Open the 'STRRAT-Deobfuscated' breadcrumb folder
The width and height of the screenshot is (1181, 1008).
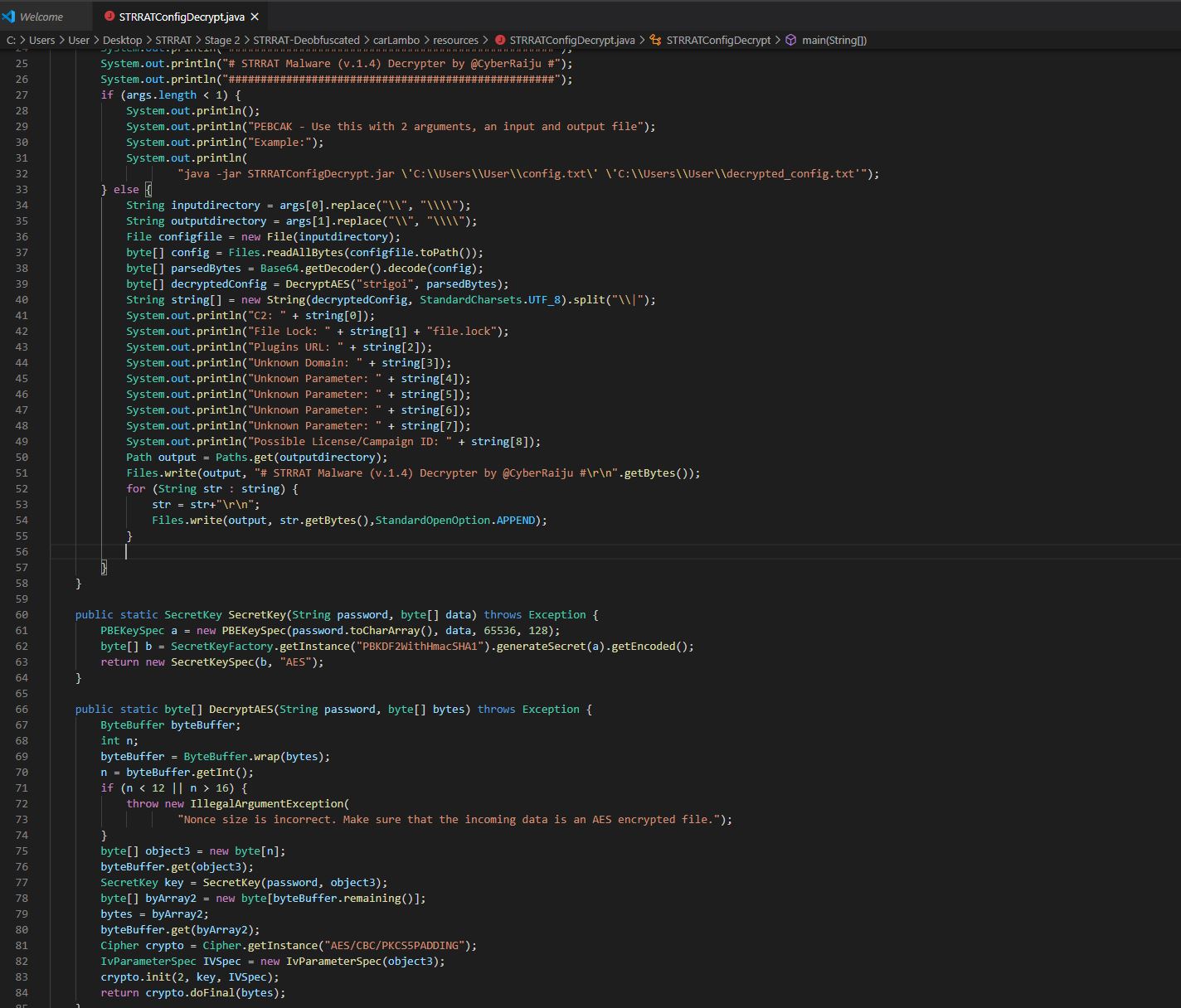306,40
